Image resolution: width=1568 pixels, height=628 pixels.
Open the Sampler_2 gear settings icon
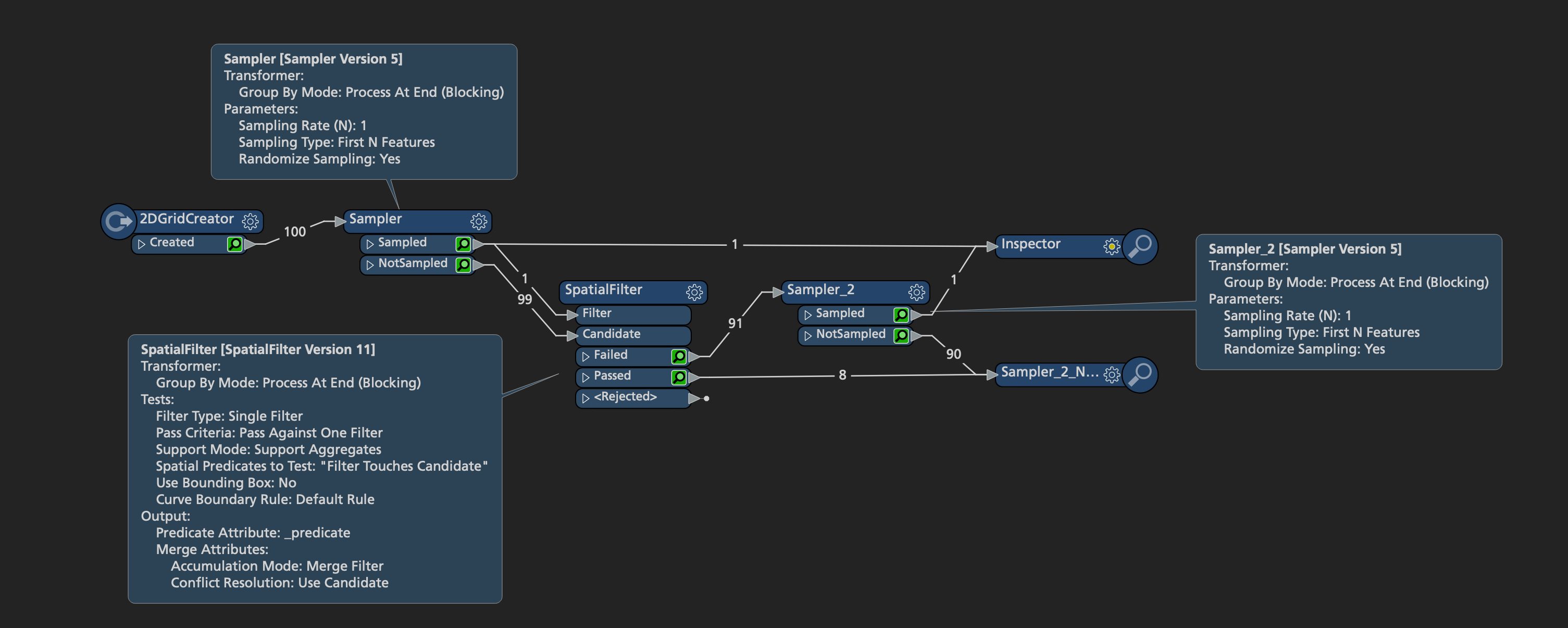[916, 292]
